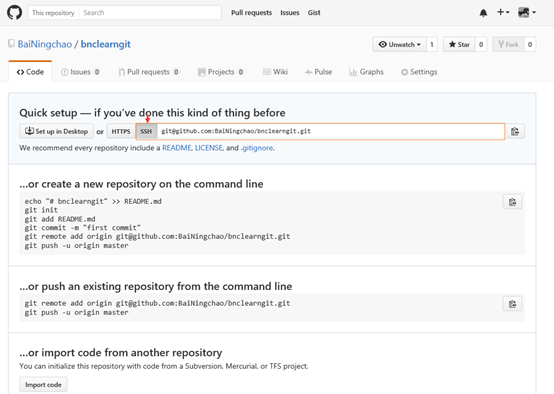The width and height of the screenshot is (554, 394).
Task: Focus the repository search field
Action: click(x=150, y=13)
